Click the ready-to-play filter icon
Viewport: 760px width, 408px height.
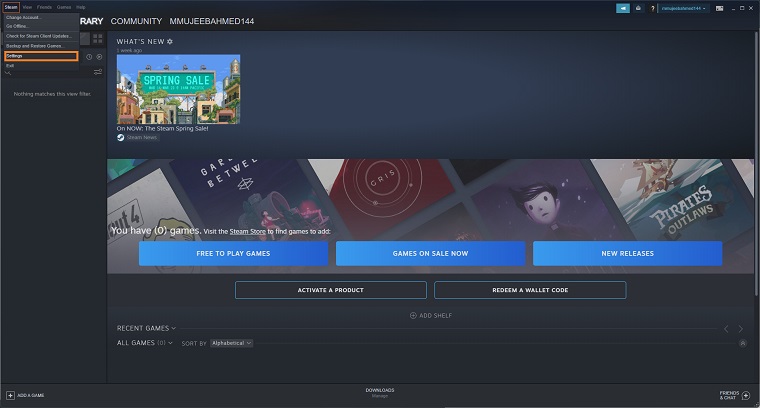tap(99, 57)
